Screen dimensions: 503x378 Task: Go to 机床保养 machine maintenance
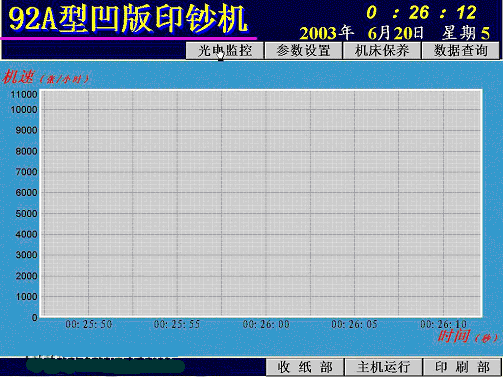click(x=382, y=51)
